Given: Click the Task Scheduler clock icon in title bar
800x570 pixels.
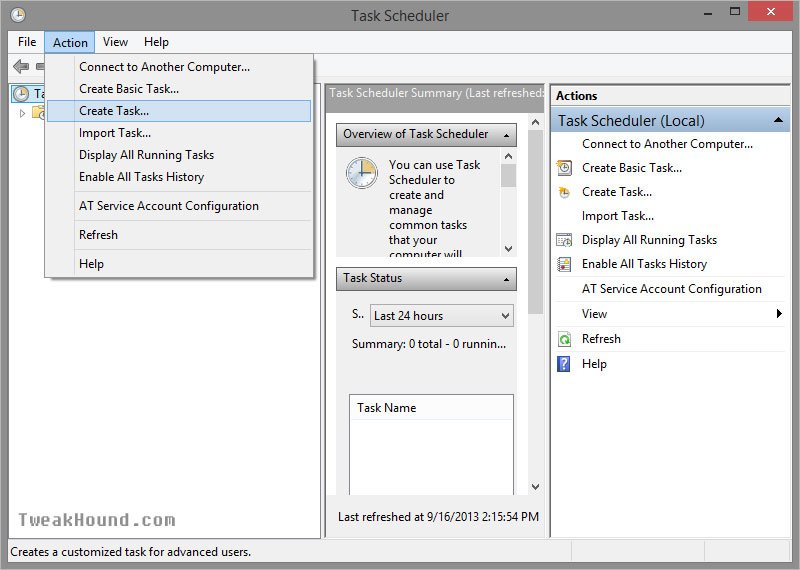Looking at the screenshot, I should (18, 15).
